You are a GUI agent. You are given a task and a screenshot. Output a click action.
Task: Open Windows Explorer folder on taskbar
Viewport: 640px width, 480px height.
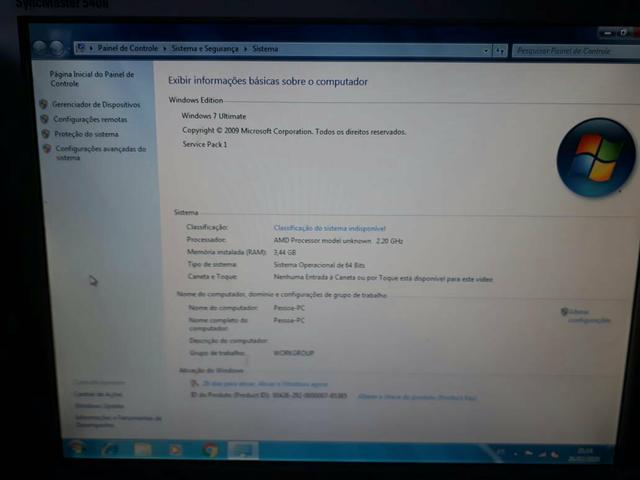click(x=143, y=449)
